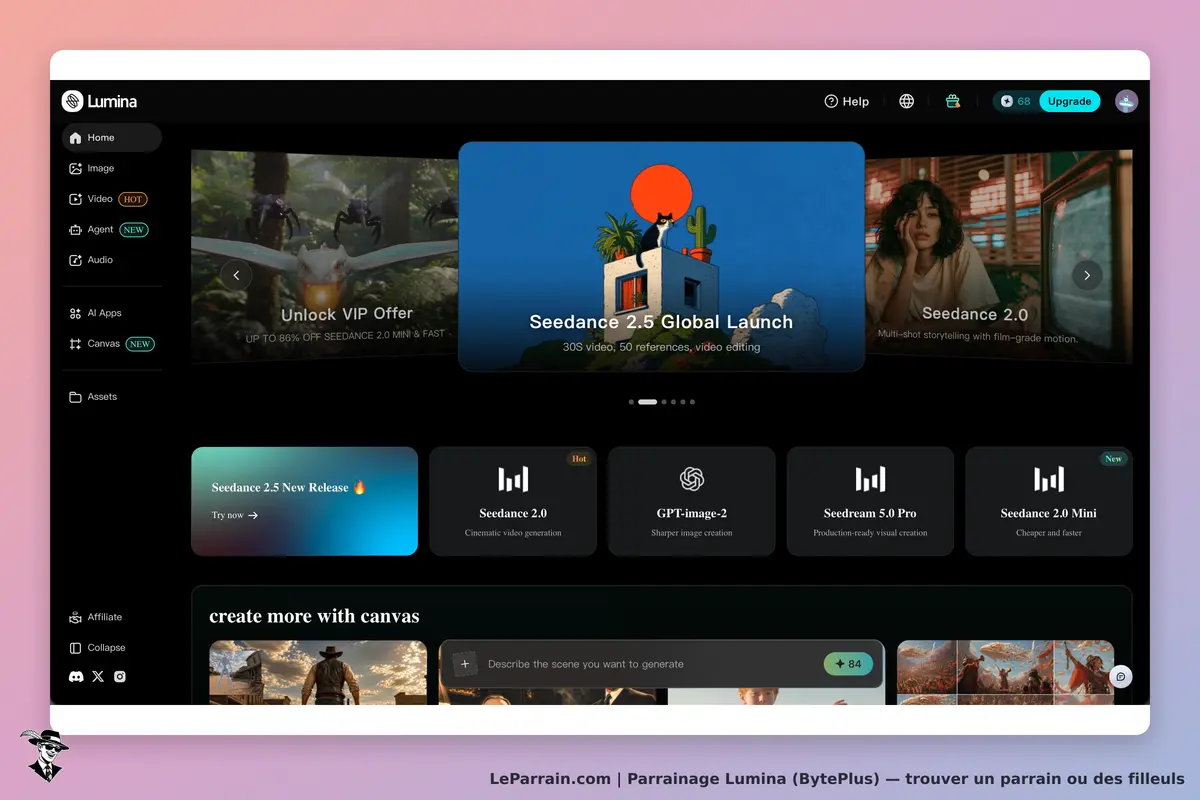Open the Seedance 2.0 model card
1200x800 pixels.
coord(513,501)
